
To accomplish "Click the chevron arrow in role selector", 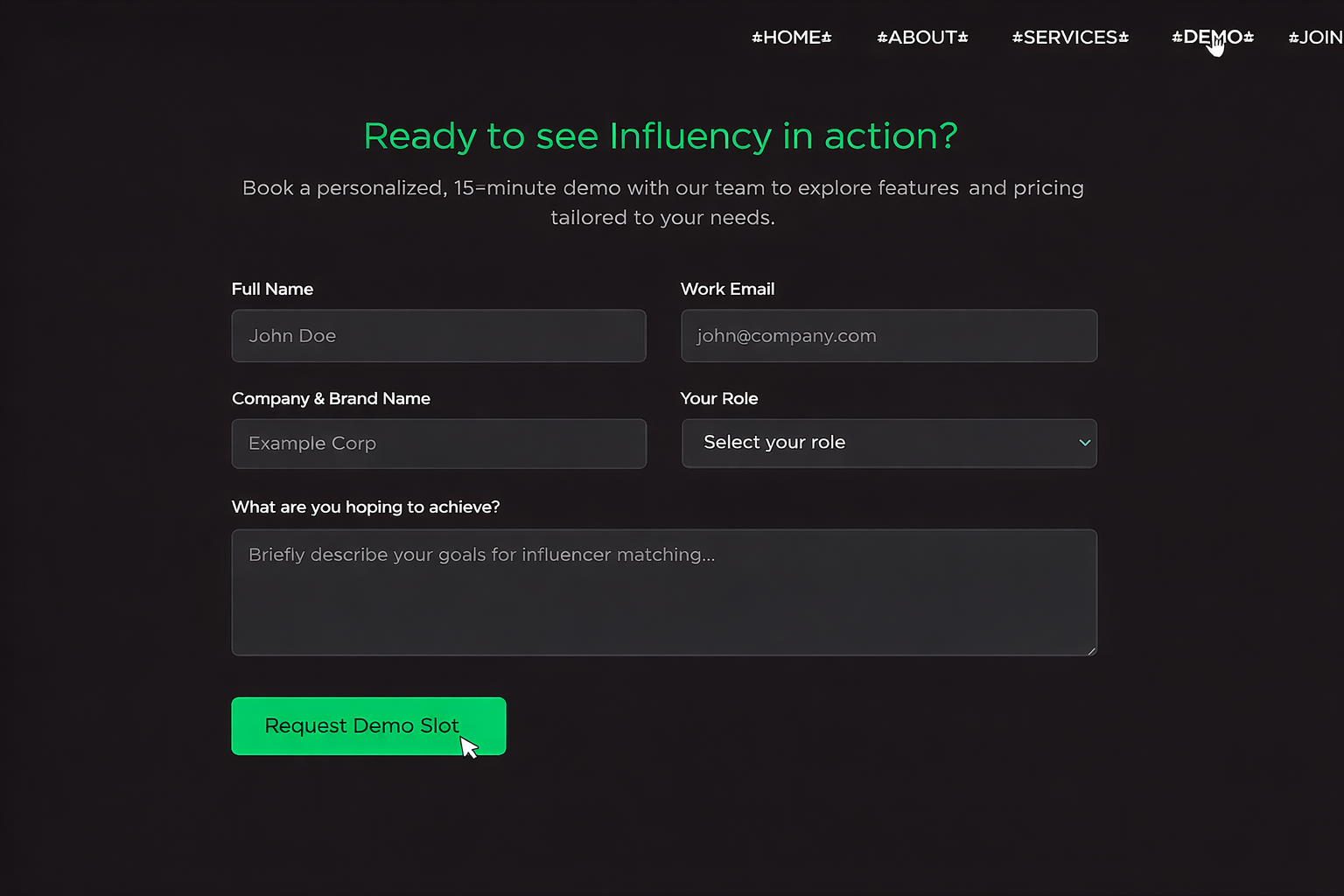I will coord(1085,443).
